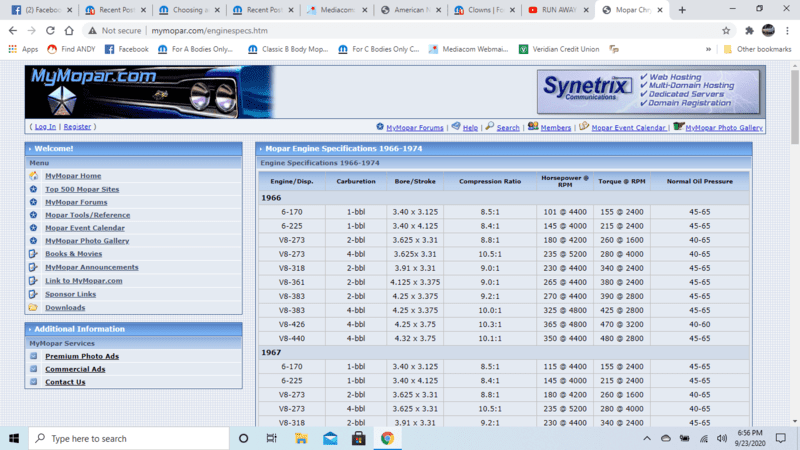Image resolution: width=800 pixels, height=450 pixels.
Task: Reload the page with refresh button
Action: click(x=50, y=30)
